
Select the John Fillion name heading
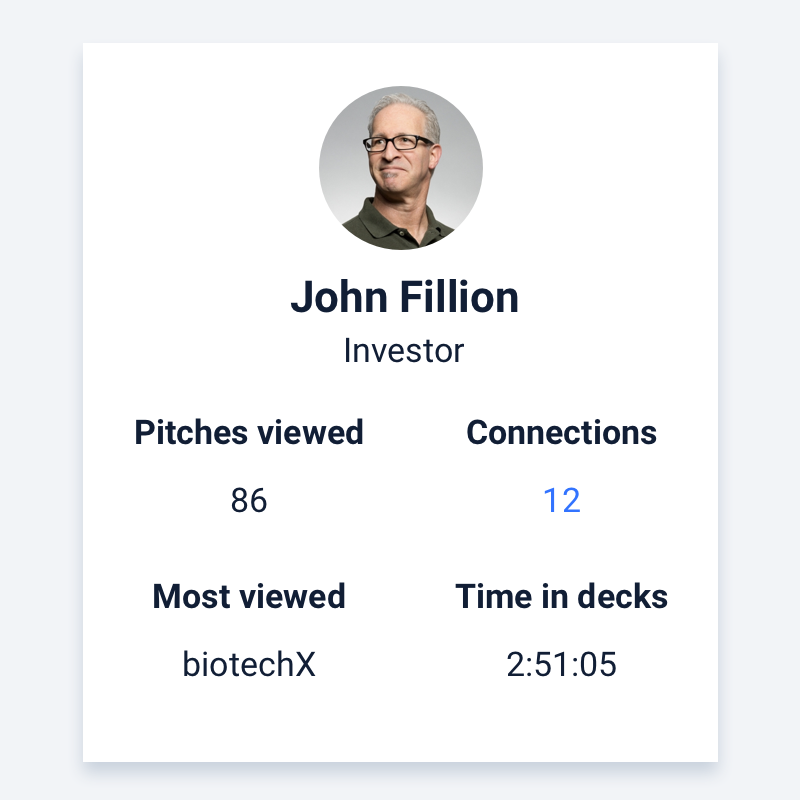coord(405,297)
